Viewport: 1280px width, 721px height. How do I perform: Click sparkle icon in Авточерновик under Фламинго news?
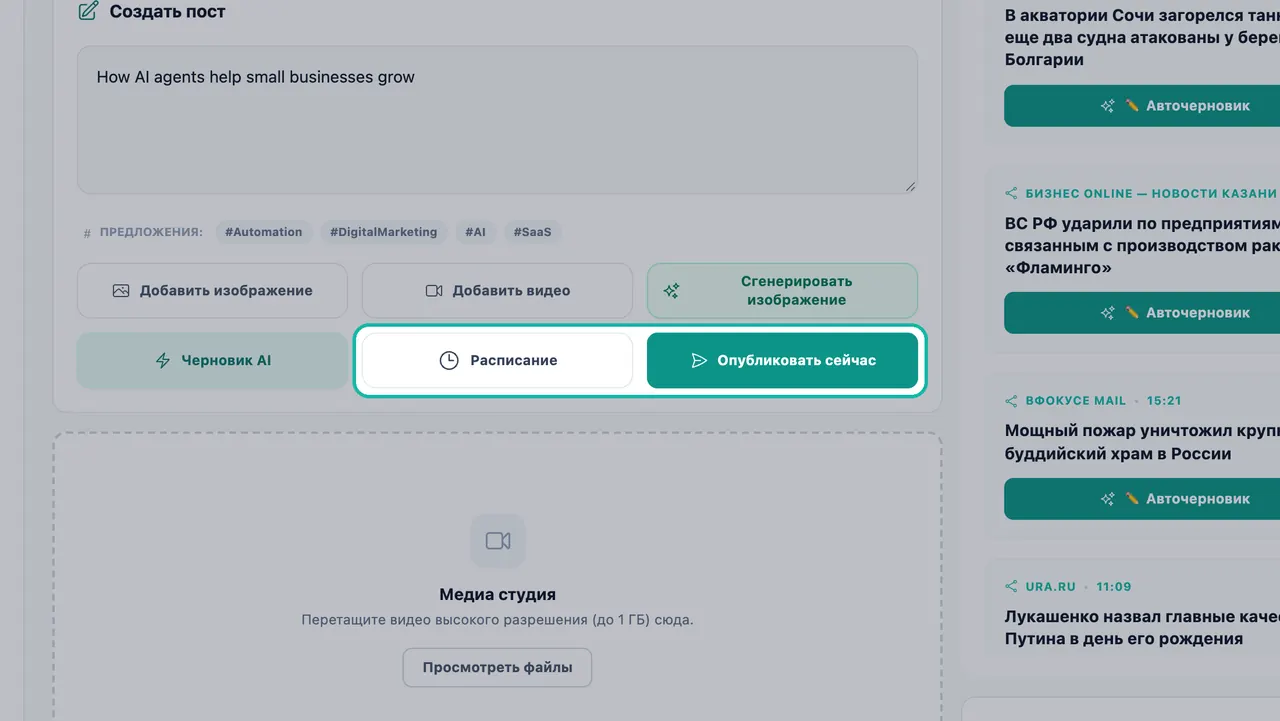(1107, 313)
